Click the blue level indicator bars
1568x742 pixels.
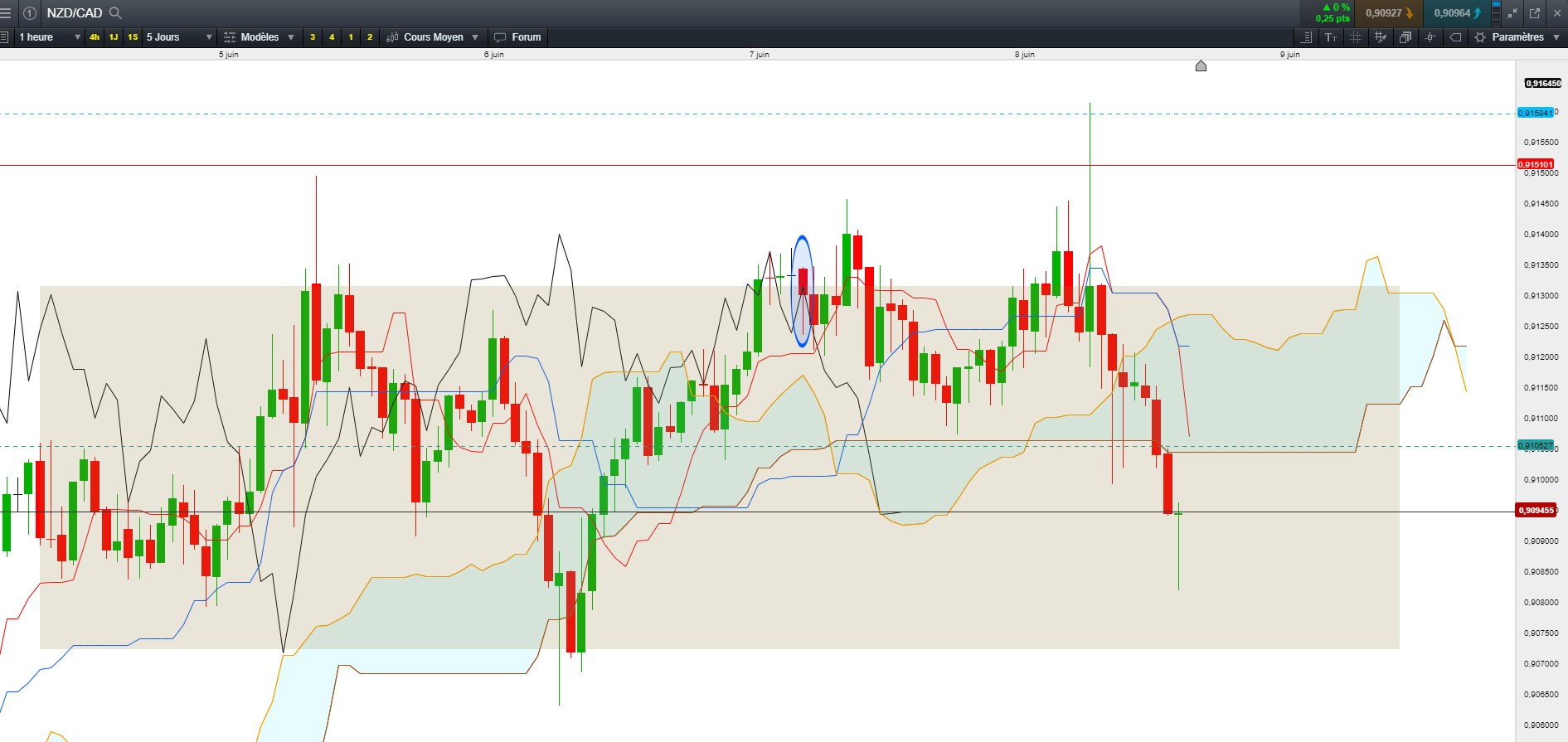pyautogui.click(x=1496, y=13)
